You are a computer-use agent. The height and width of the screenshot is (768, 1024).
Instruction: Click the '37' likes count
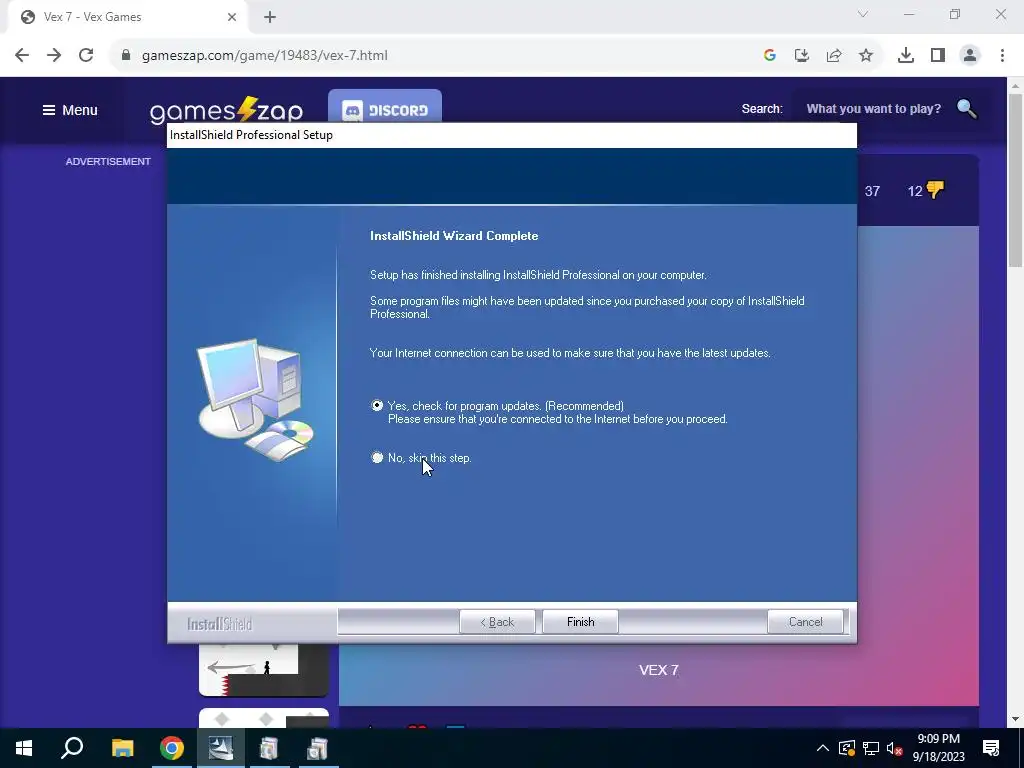coord(872,191)
